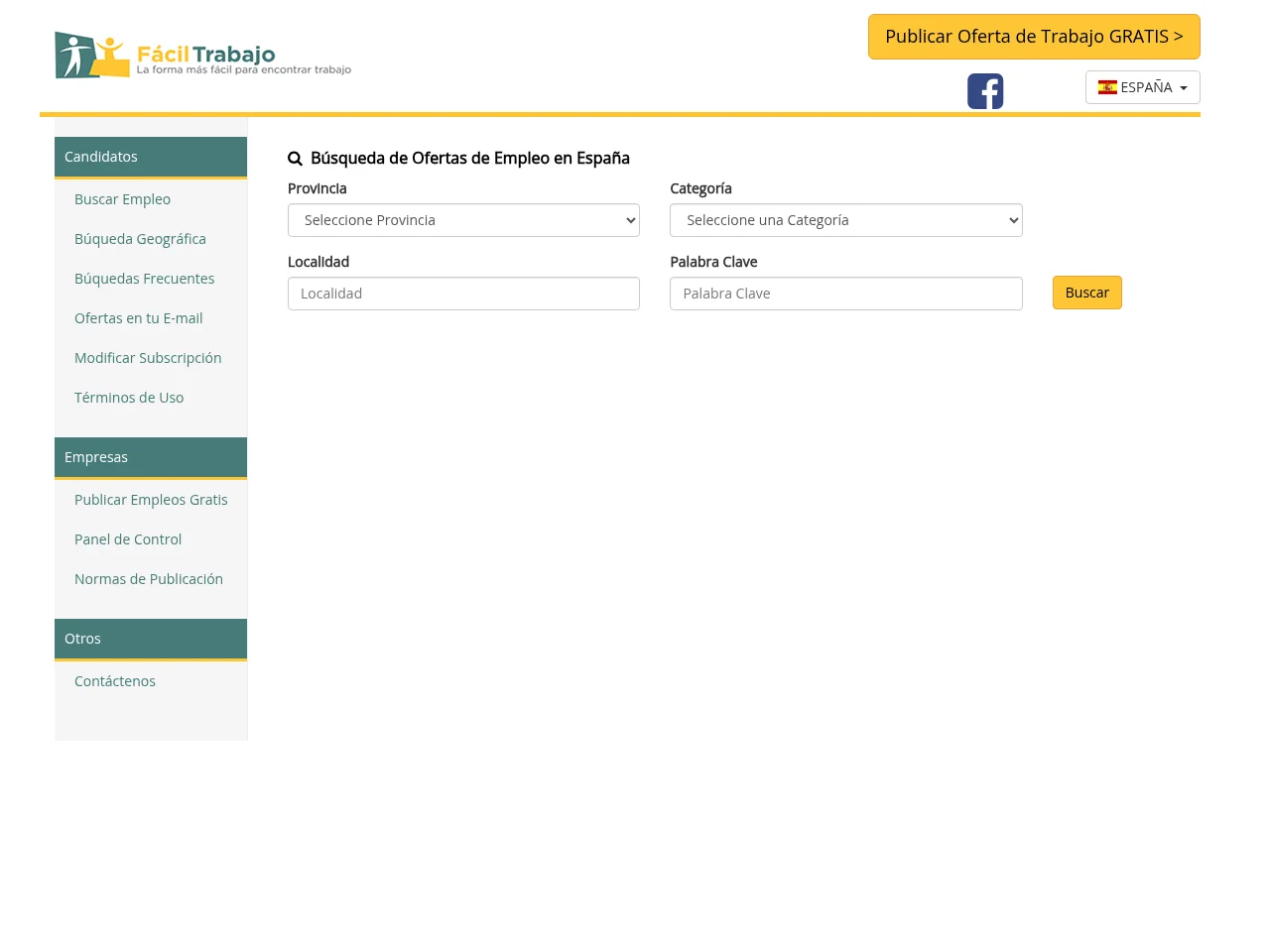Click Publicar Oferta de Trabajo GRATIS button
Viewport: 1270px width, 952px height.
click(1034, 37)
